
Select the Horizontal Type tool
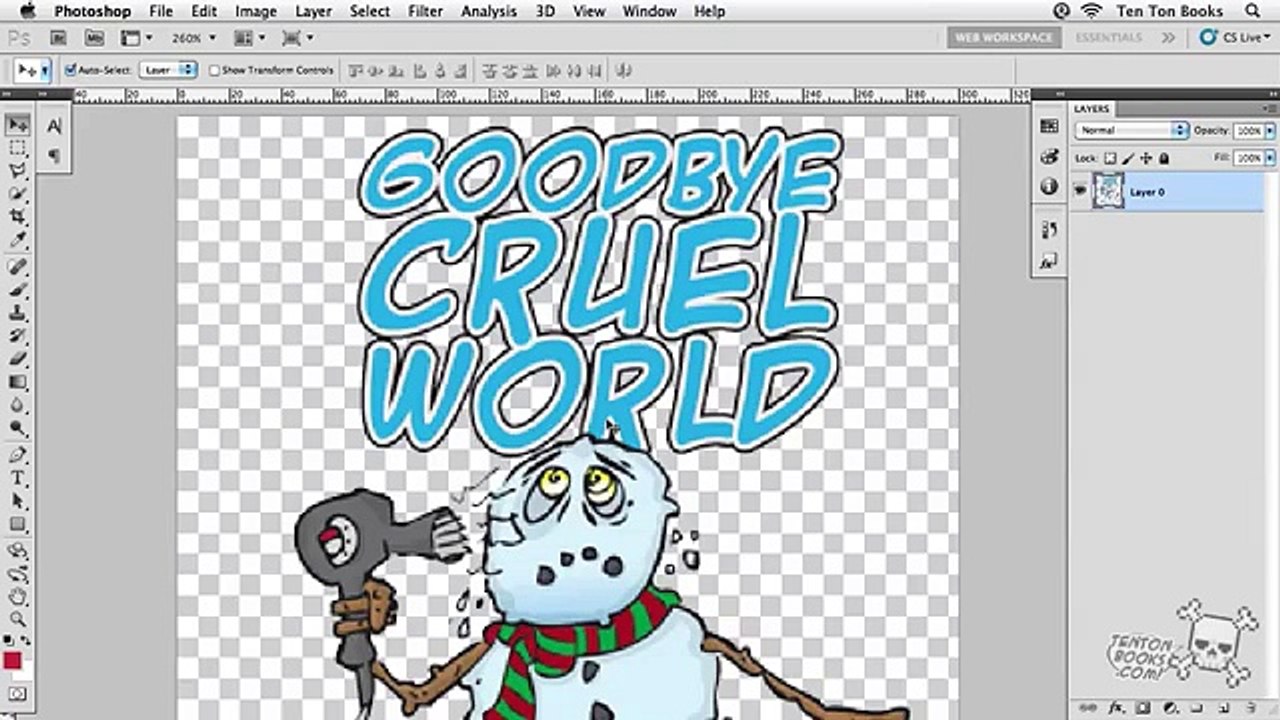coord(18,478)
